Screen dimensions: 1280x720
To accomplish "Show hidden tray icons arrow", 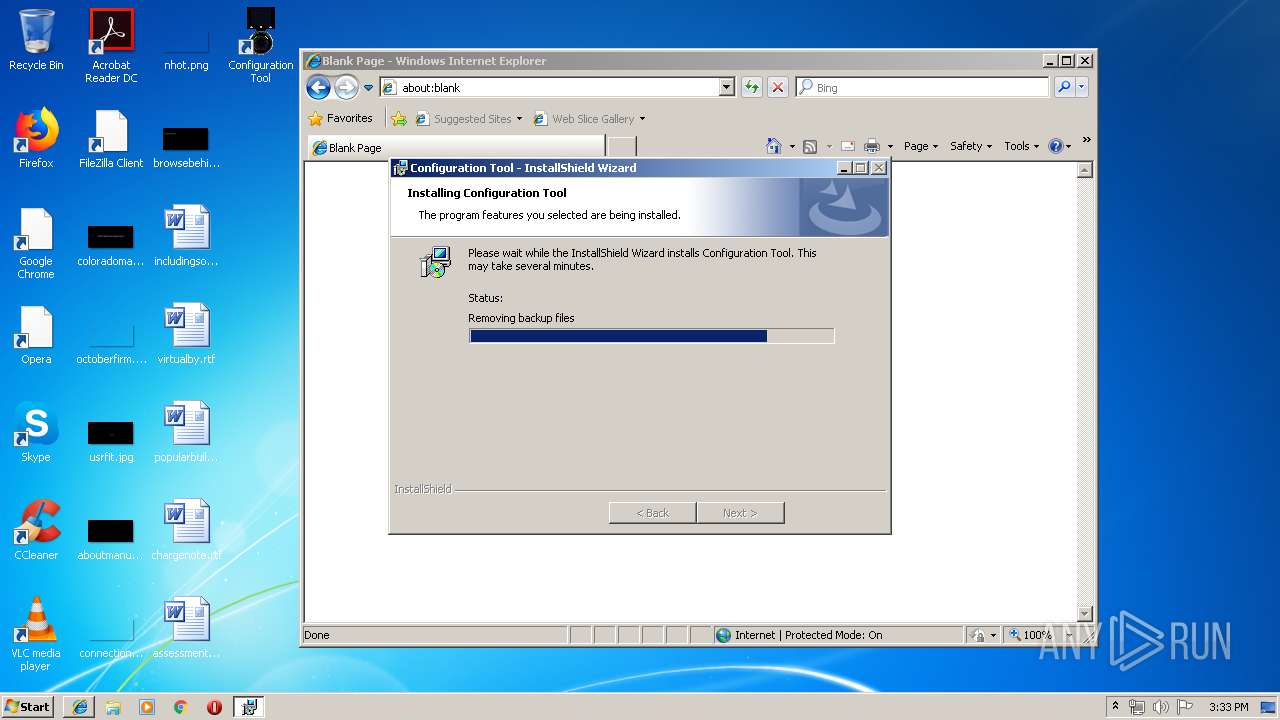I will [x=1115, y=707].
